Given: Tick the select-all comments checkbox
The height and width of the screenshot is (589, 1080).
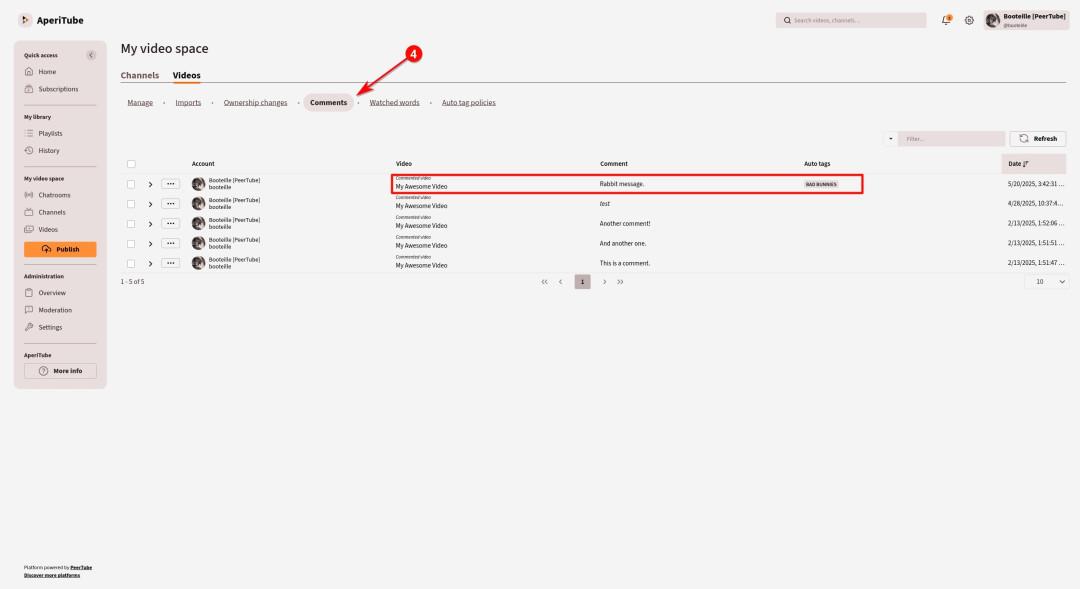Looking at the screenshot, I should coord(131,164).
